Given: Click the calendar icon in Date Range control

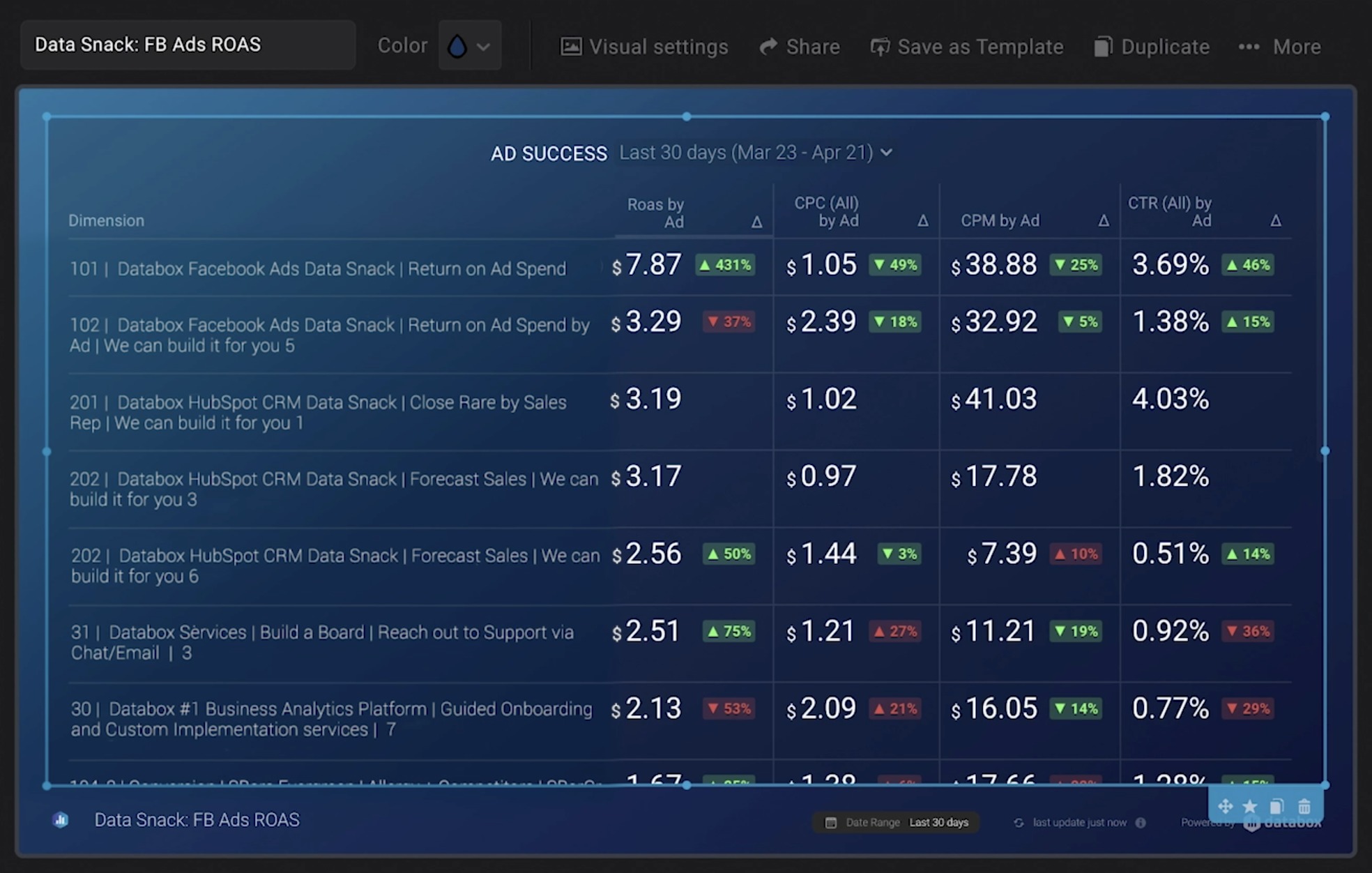Looking at the screenshot, I should click(831, 823).
